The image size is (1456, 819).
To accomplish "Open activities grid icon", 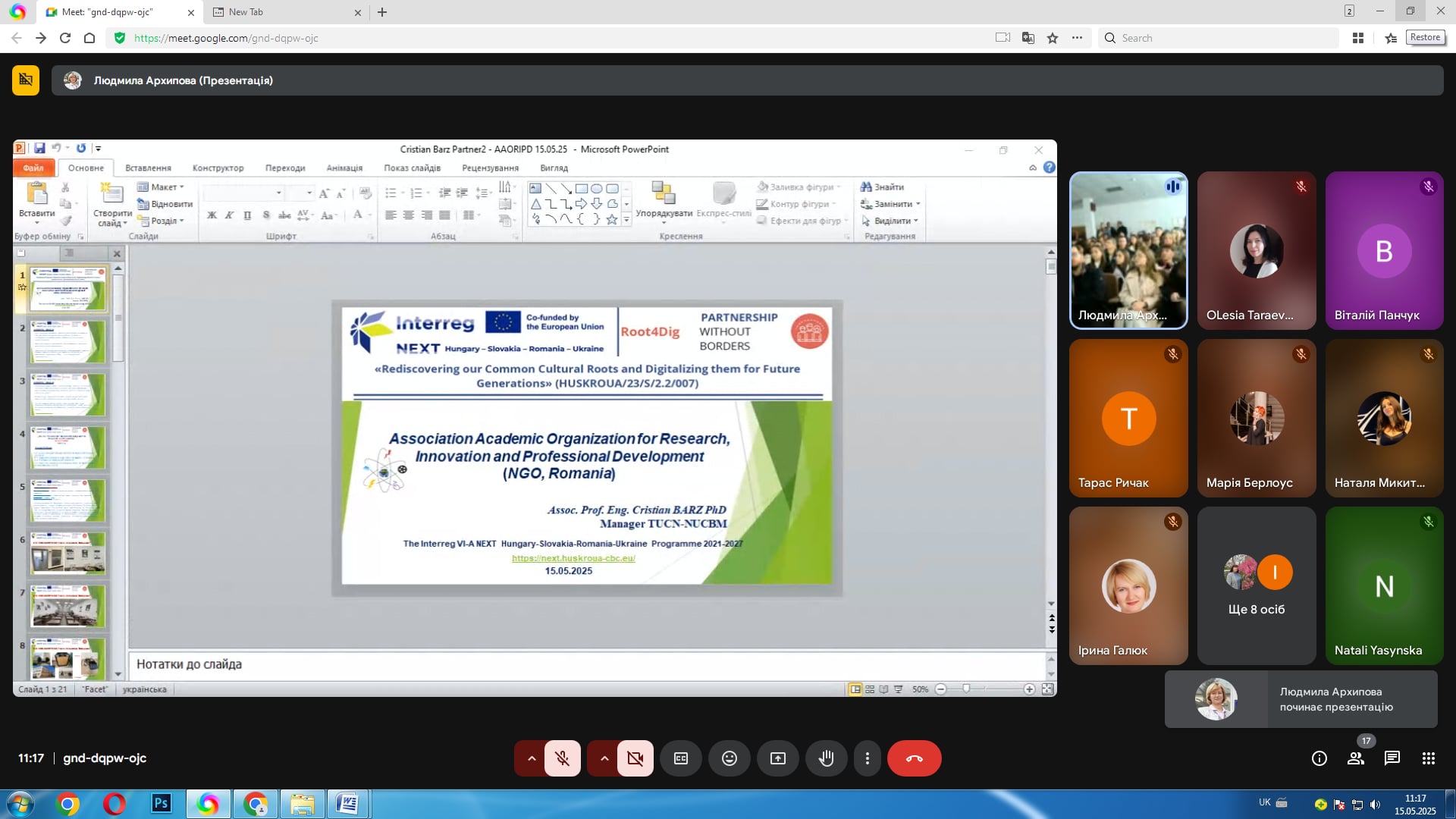I will (x=1429, y=758).
